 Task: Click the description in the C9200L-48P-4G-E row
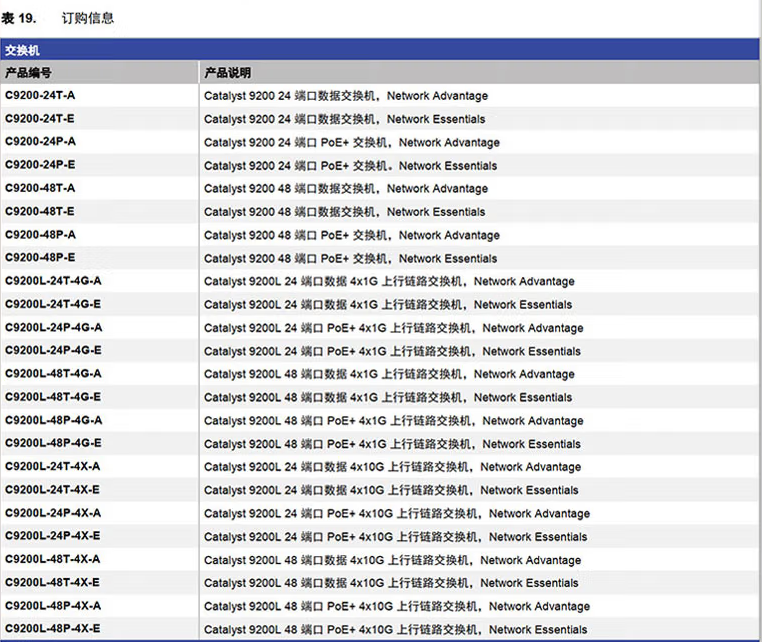392,444
